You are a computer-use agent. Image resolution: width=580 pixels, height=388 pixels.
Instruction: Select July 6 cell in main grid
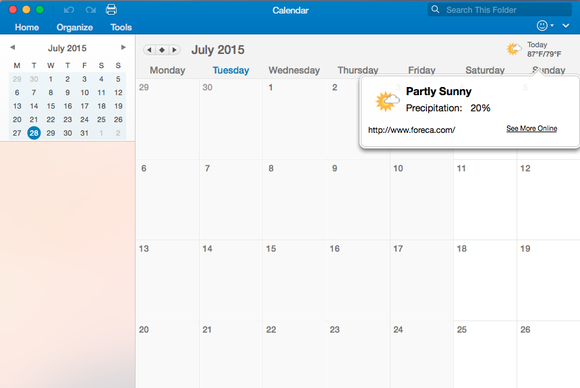tap(168, 200)
